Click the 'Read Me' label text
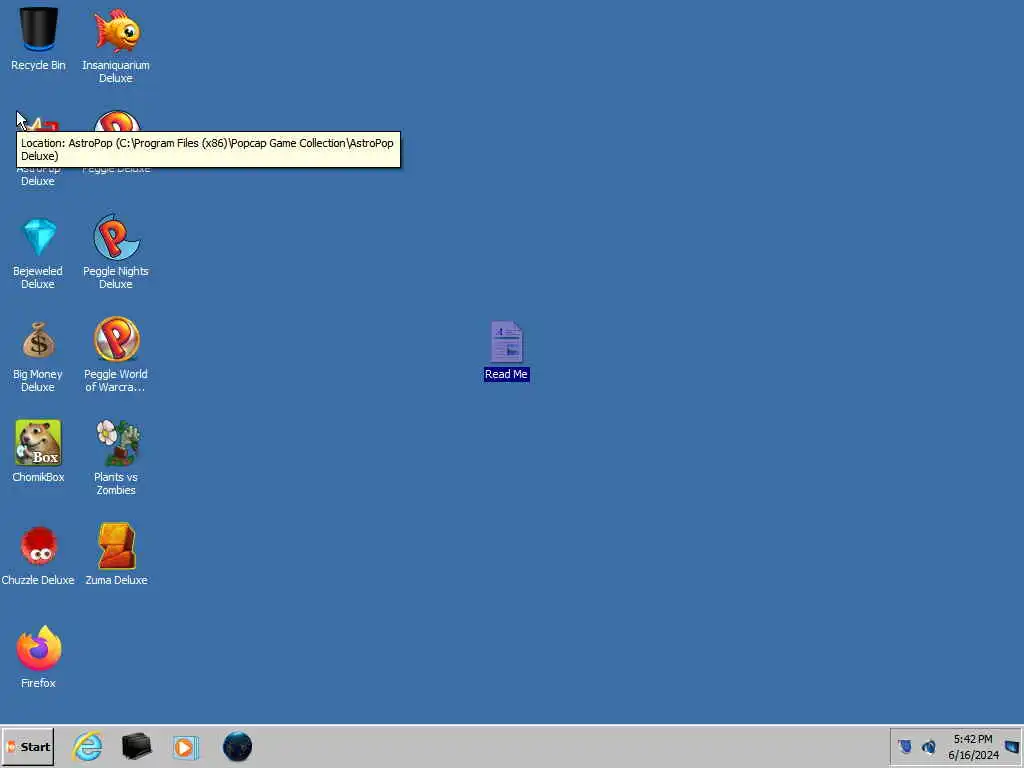Screen dimensions: 1024x768 [506, 374]
